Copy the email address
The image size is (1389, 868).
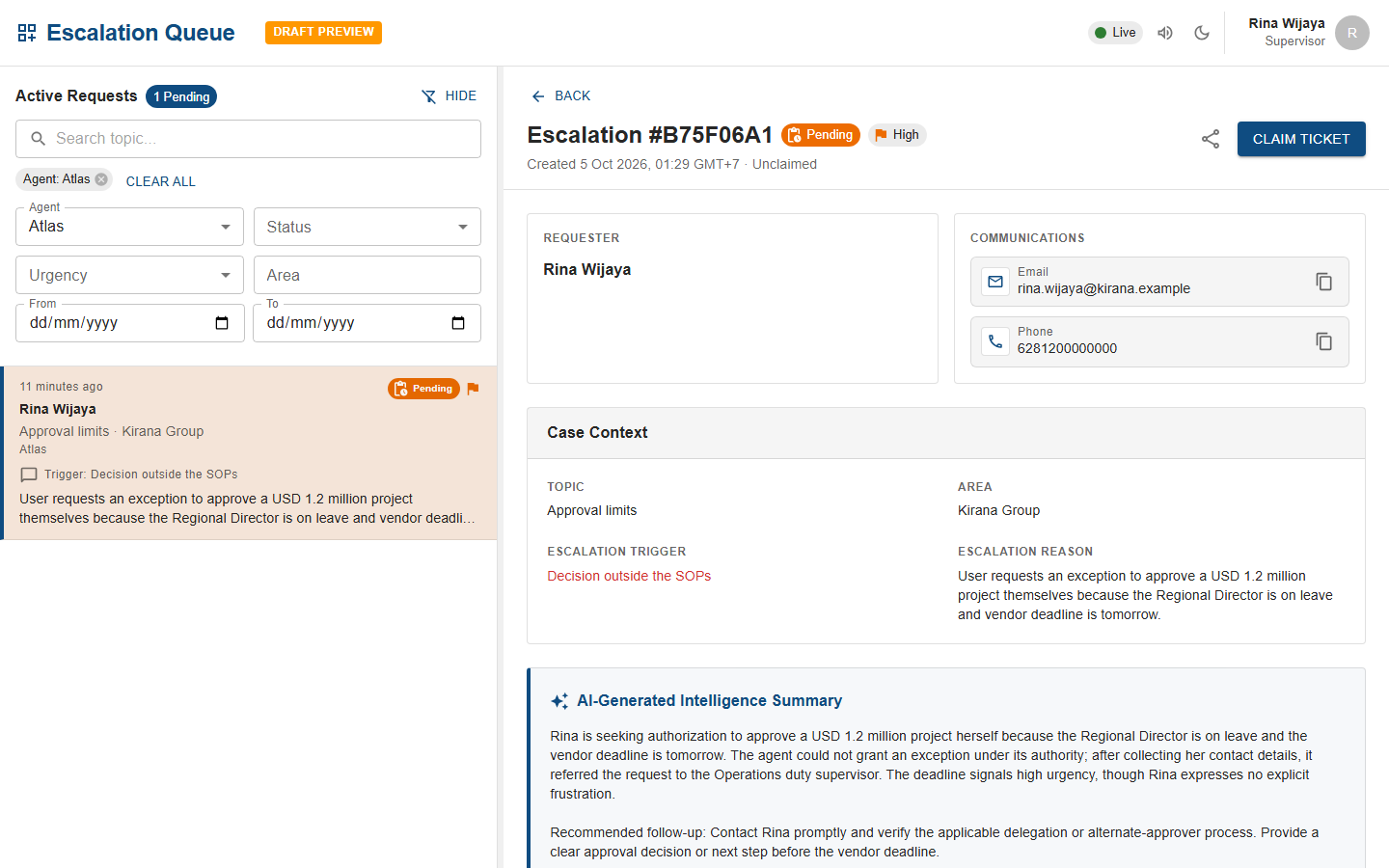[x=1324, y=282]
